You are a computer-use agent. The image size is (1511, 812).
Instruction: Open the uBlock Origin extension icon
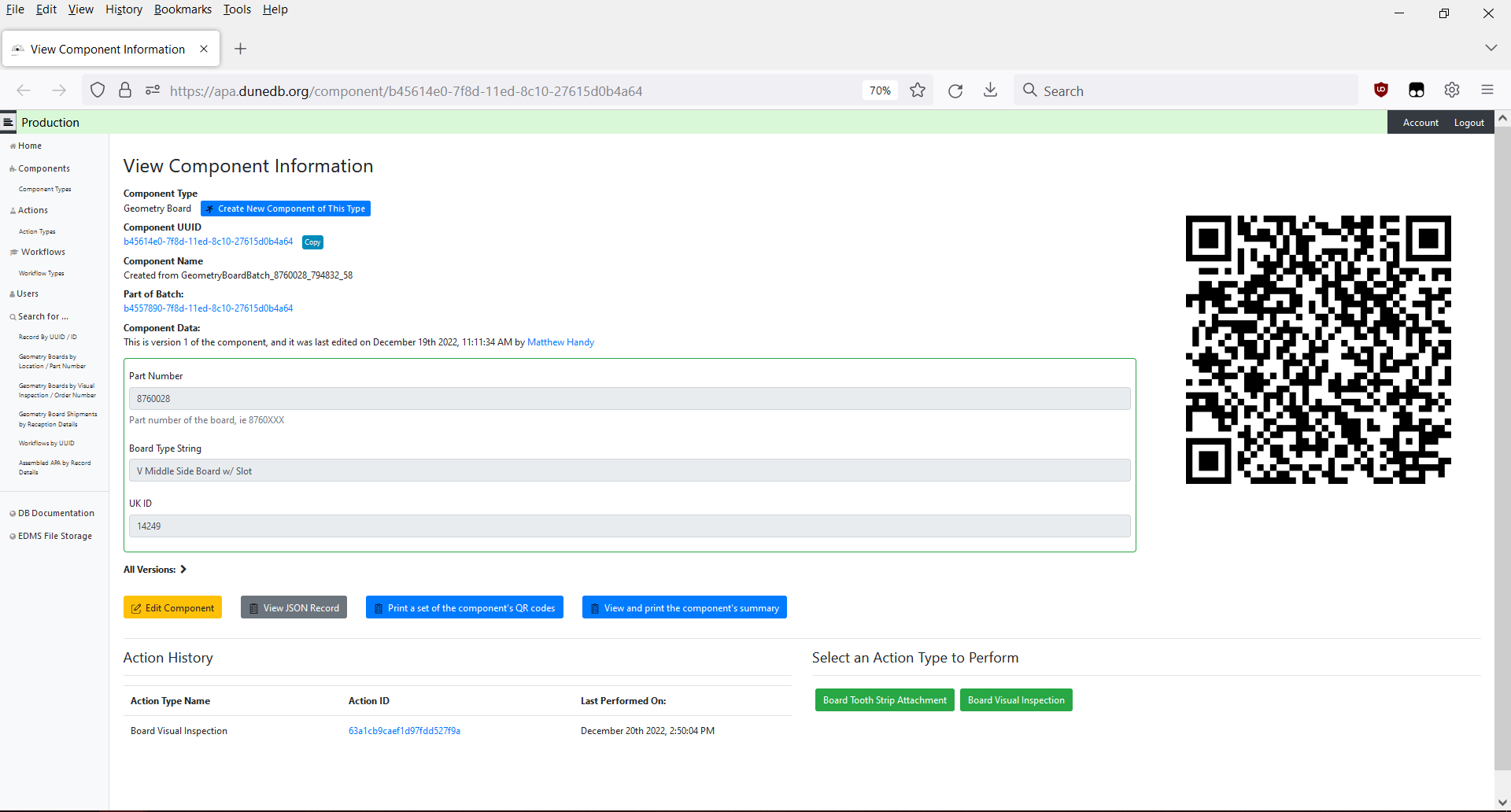1381,90
